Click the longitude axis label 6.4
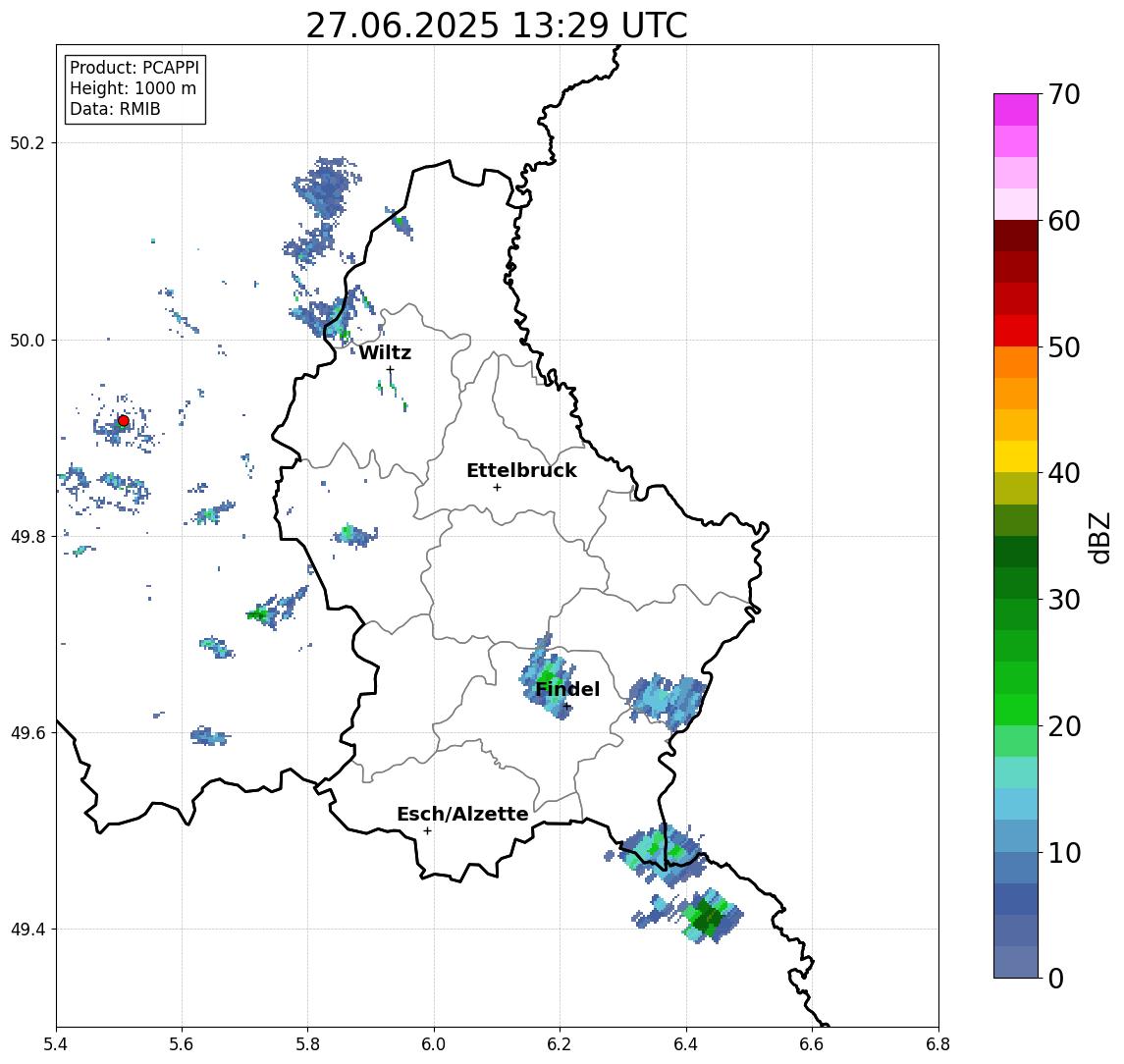The image size is (1124, 1064). tap(686, 1044)
